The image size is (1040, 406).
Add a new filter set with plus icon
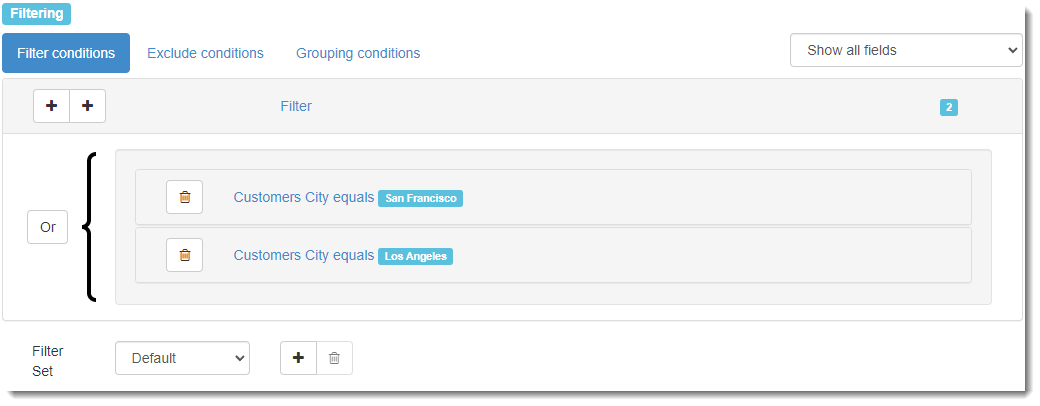(298, 358)
